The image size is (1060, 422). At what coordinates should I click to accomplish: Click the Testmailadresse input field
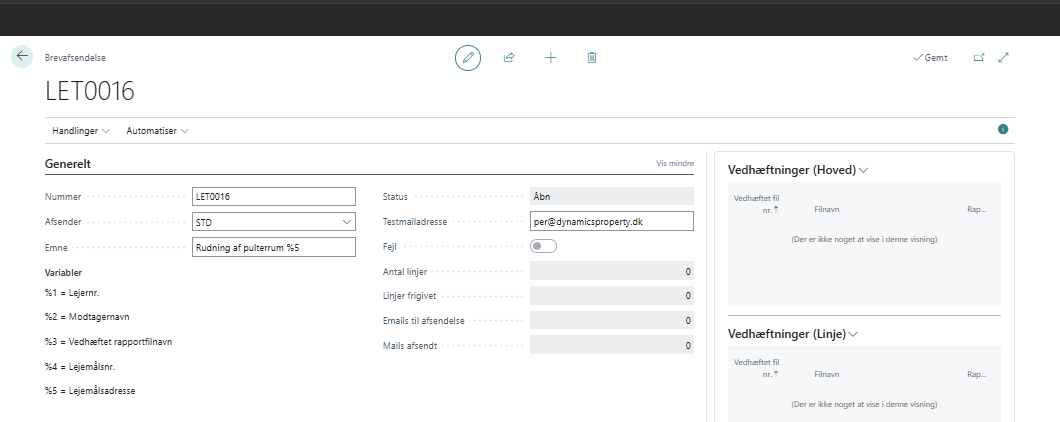tap(611, 222)
